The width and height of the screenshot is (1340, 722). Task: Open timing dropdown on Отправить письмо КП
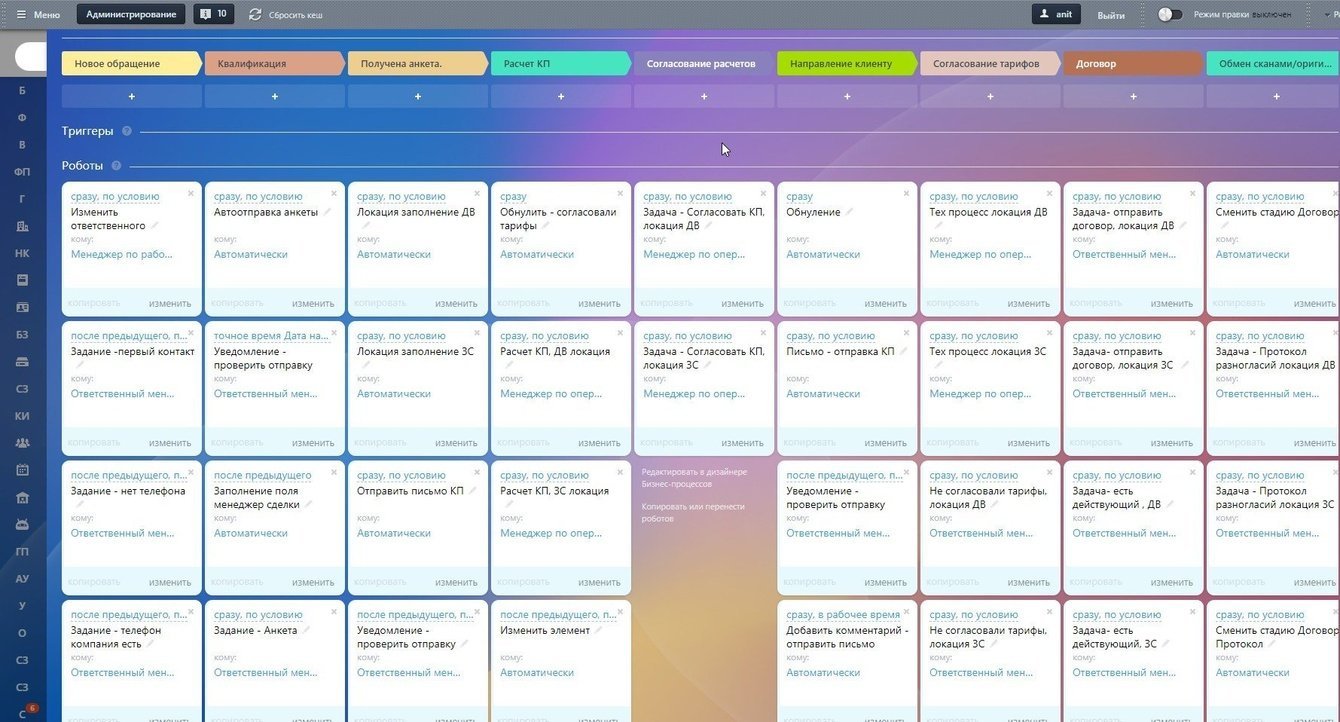[x=401, y=475]
